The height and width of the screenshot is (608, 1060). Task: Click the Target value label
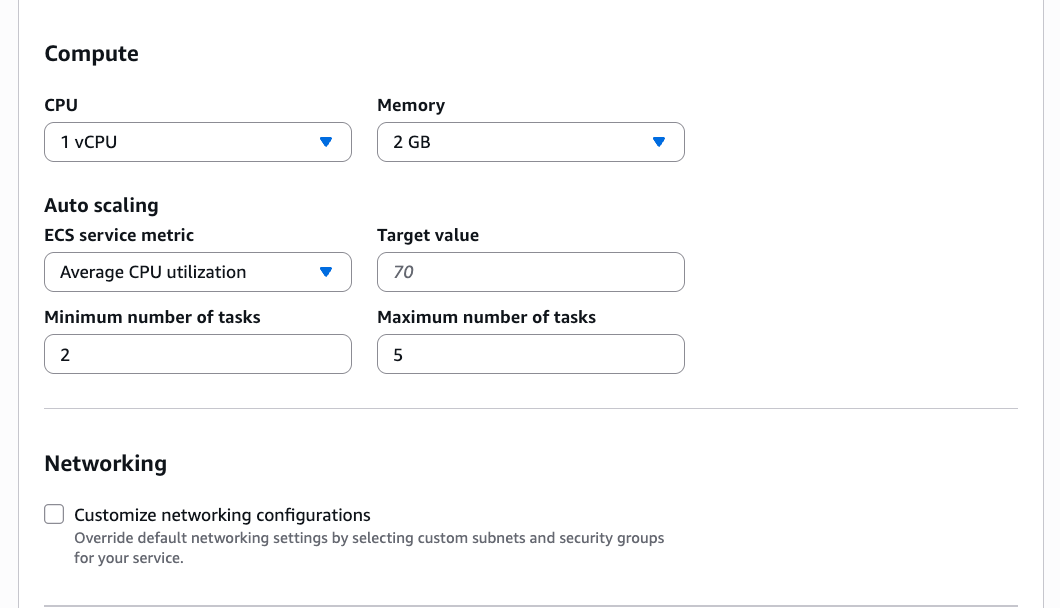pos(428,235)
